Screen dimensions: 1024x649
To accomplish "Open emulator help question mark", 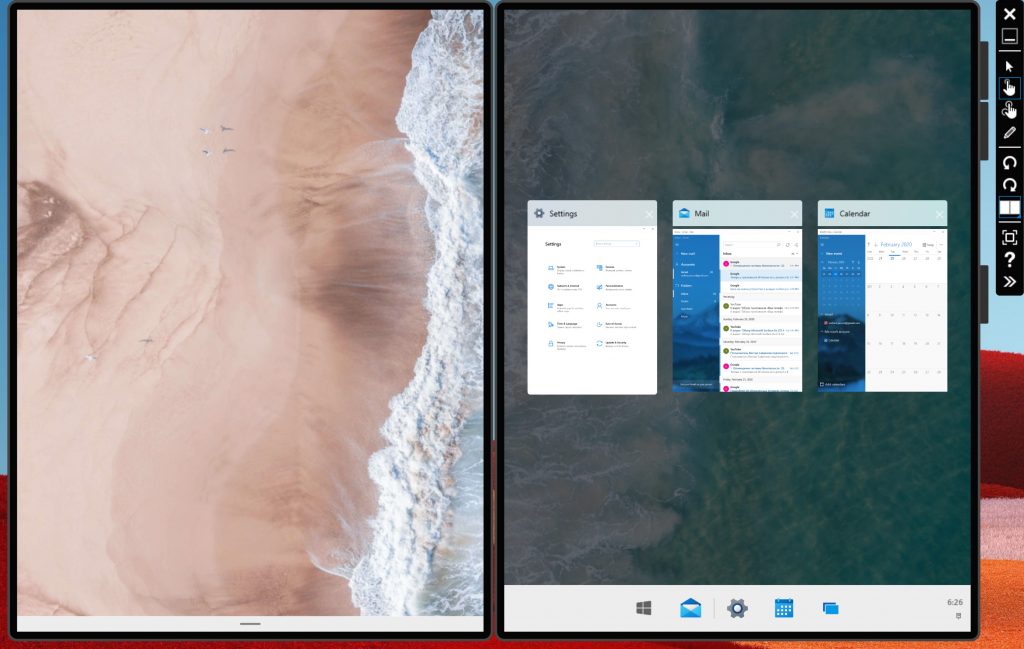I will [1009, 260].
